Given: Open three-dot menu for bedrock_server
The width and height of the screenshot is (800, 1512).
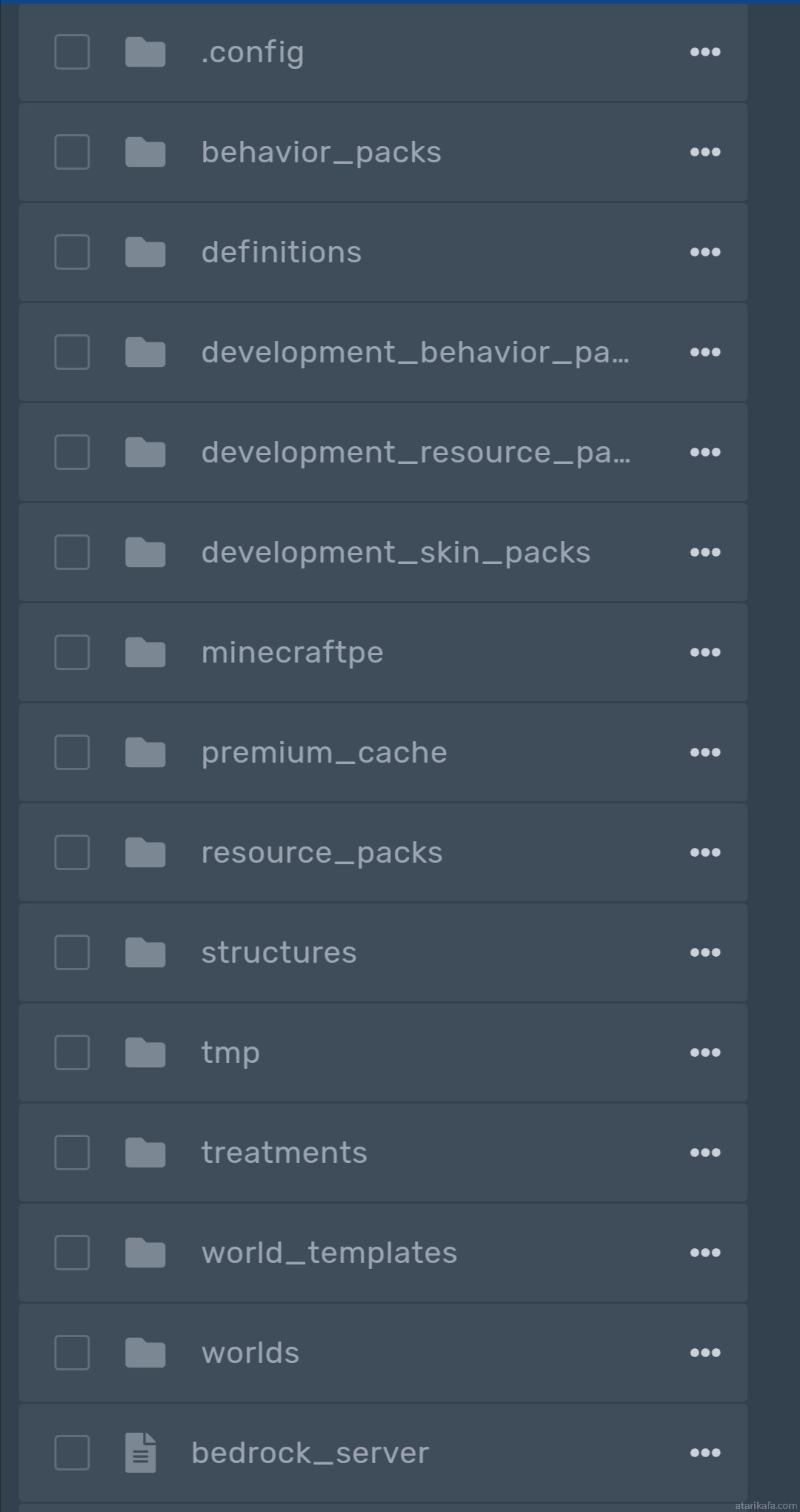Looking at the screenshot, I should (705, 1453).
